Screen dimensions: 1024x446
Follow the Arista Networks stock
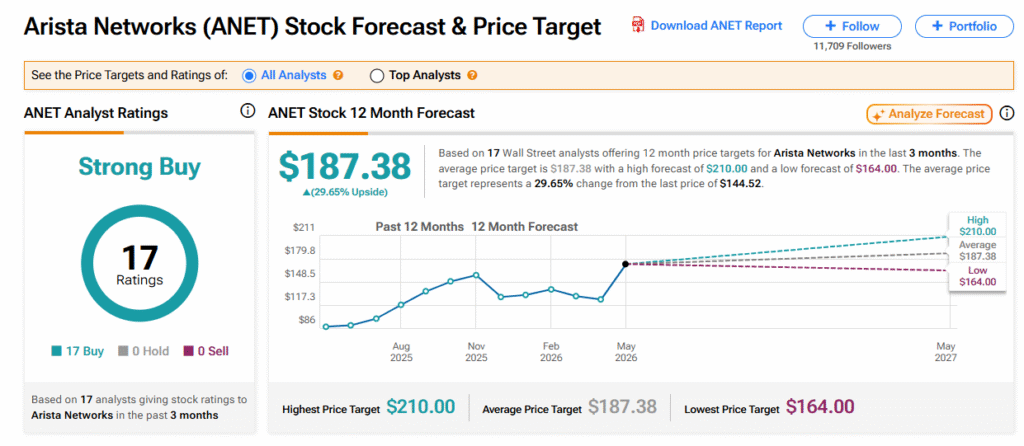(852, 26)
